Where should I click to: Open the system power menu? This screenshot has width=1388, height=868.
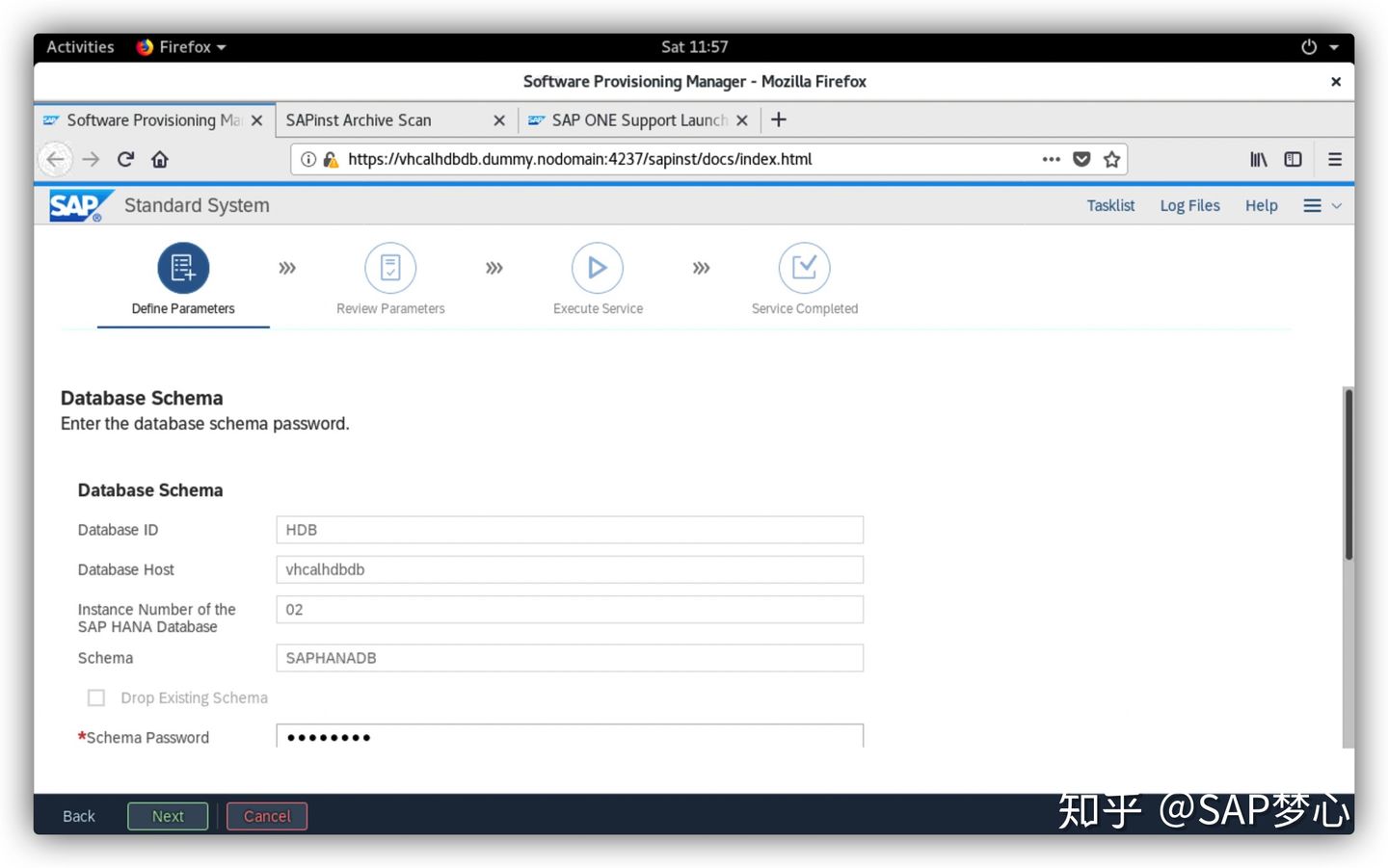1309,46
